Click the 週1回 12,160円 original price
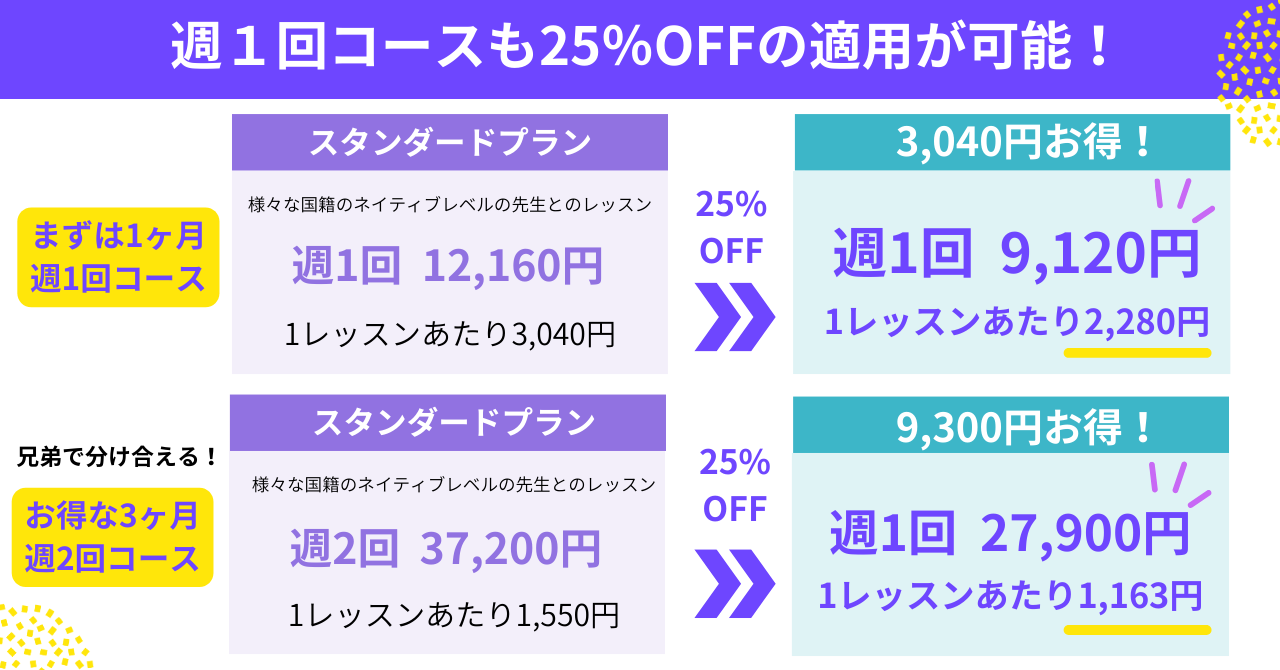This screenshot has width=1280, height=670. [x=447, y=266]
